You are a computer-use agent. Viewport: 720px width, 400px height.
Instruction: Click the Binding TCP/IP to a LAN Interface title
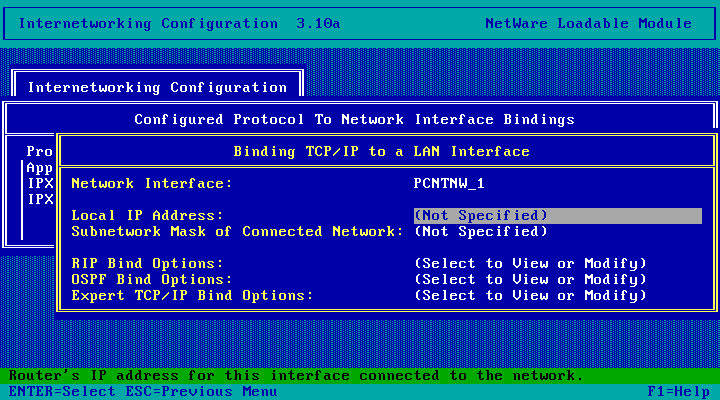[x=382, y=152]
